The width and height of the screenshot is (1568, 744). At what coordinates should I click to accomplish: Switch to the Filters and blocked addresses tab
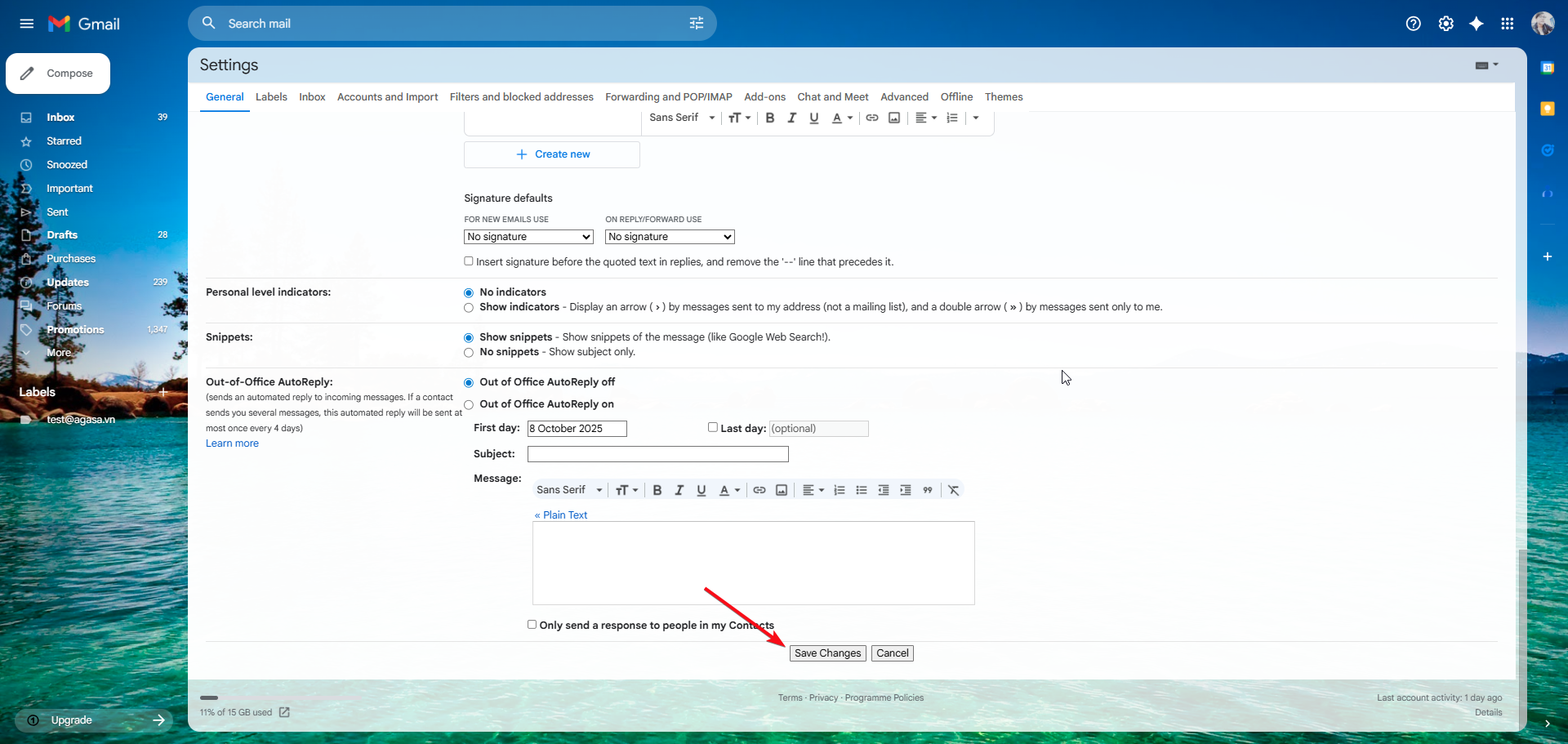521,97
